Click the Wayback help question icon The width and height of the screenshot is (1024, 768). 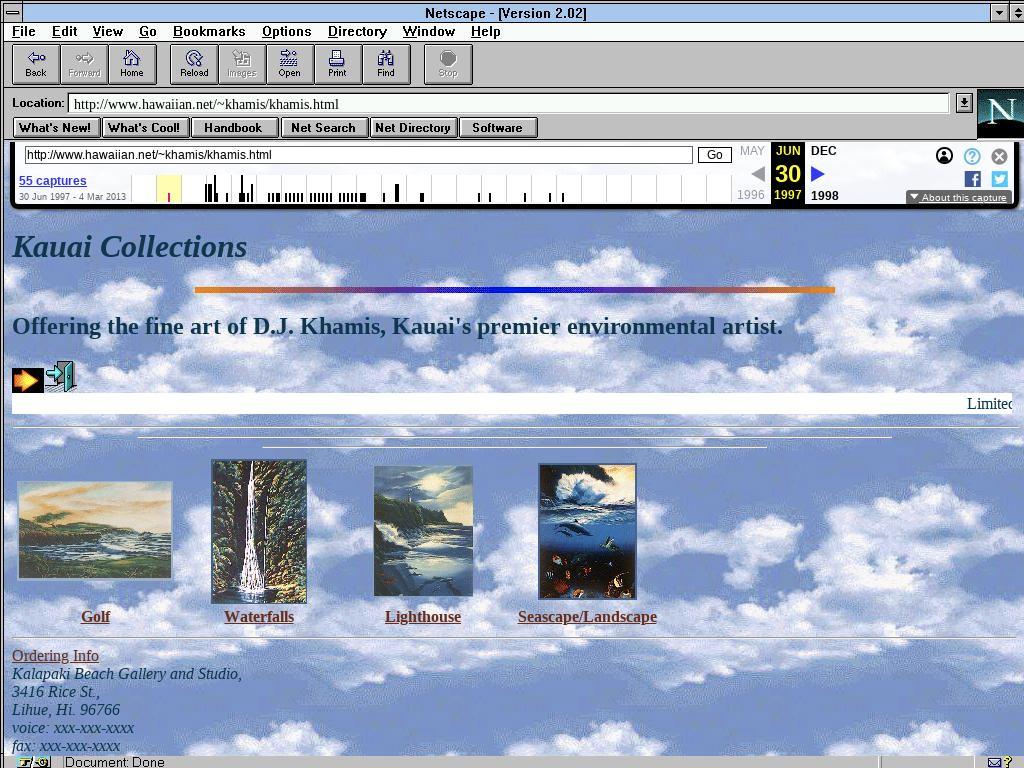click(972, 156)
